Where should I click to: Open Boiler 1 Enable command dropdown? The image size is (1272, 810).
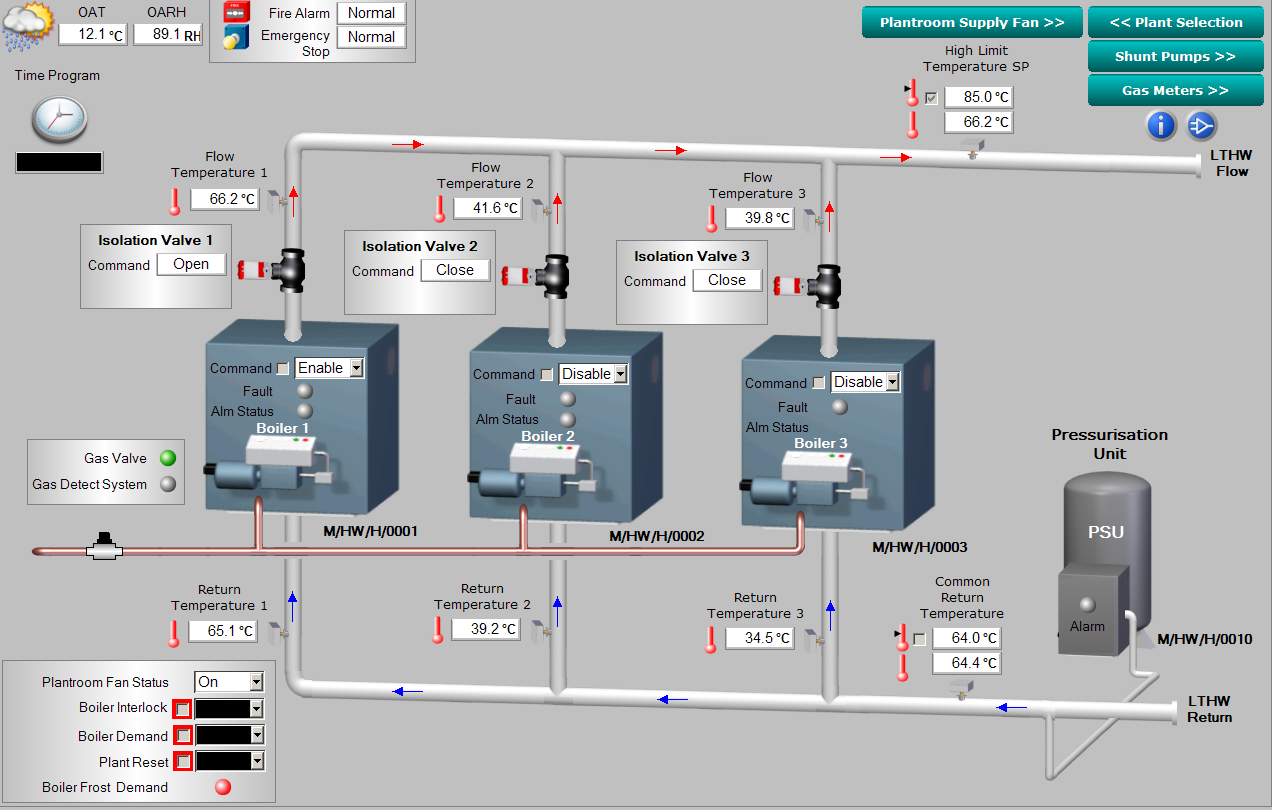(354, 369)
